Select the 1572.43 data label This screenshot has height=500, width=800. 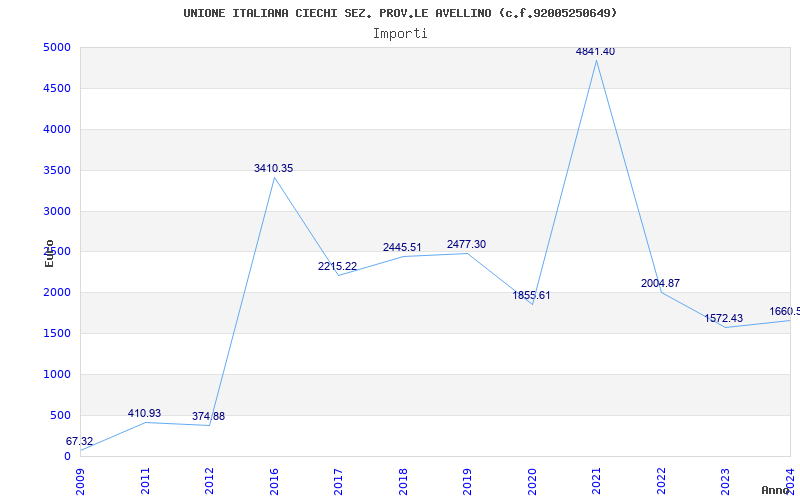point(723,318)
